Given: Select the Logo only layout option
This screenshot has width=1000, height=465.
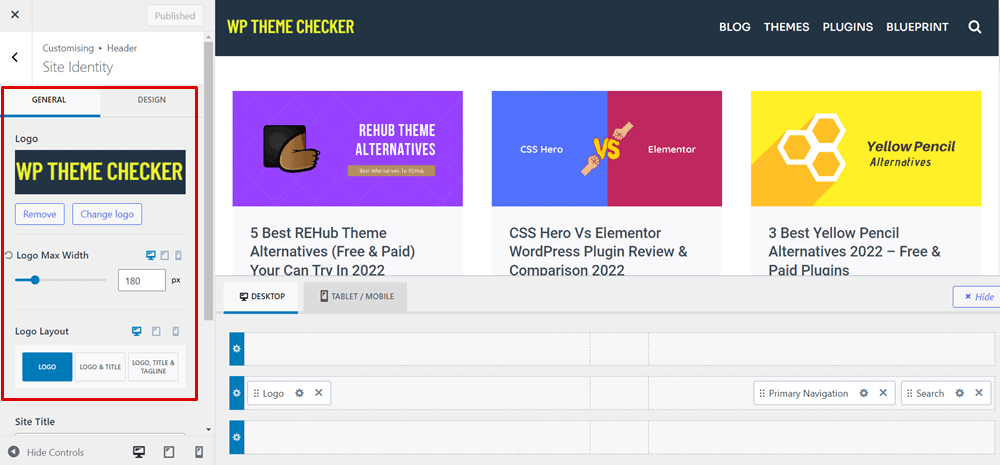Looking at the screenshot, I should click(47, 367).
